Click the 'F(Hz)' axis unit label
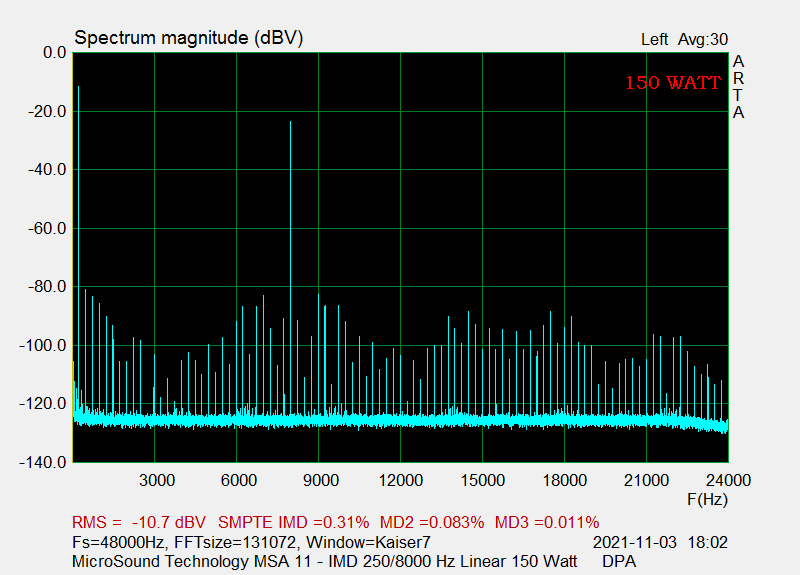Screen dimensions: 800x575 (x=707, y=499)
